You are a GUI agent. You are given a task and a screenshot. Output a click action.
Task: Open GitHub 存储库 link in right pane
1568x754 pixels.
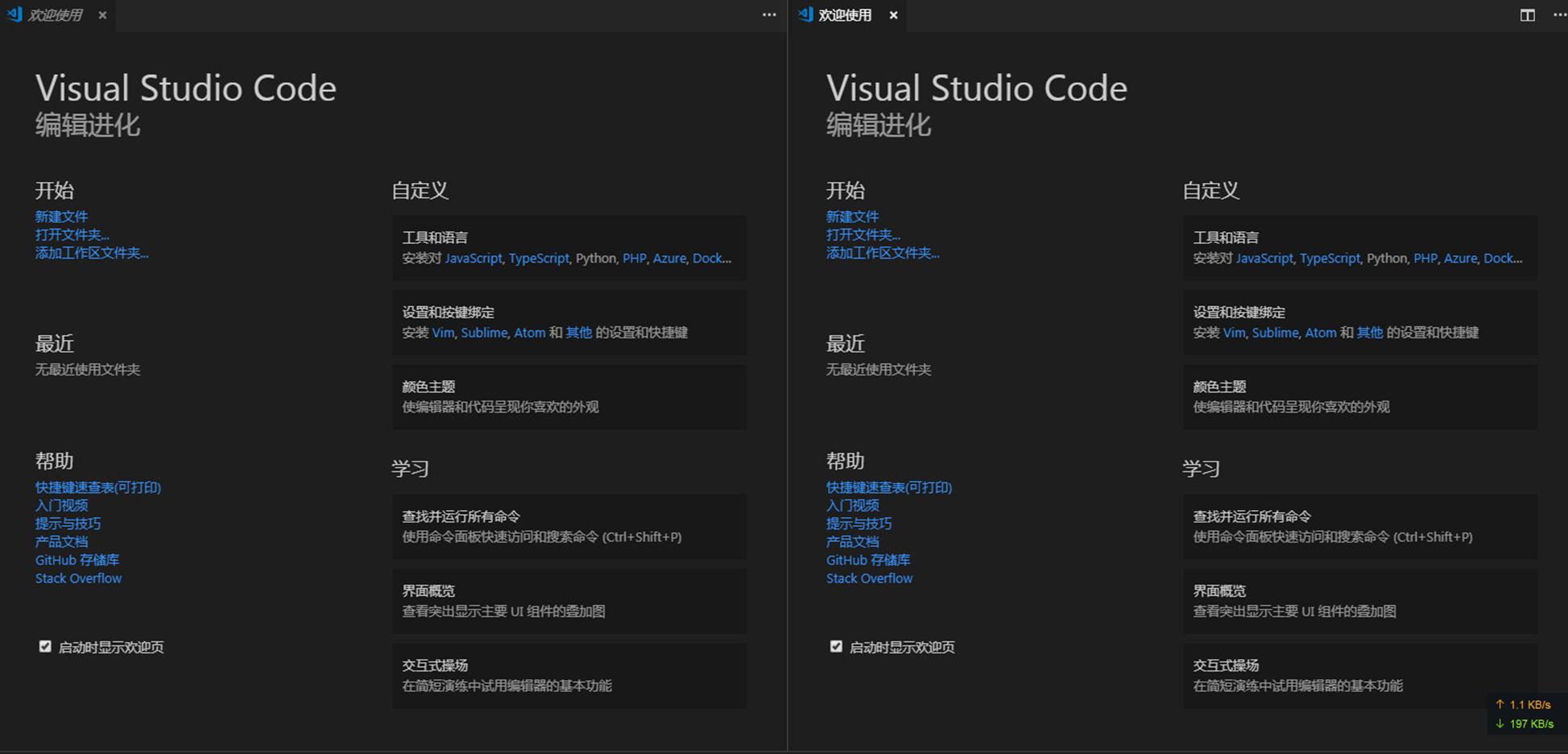click(x=867, y=560)
